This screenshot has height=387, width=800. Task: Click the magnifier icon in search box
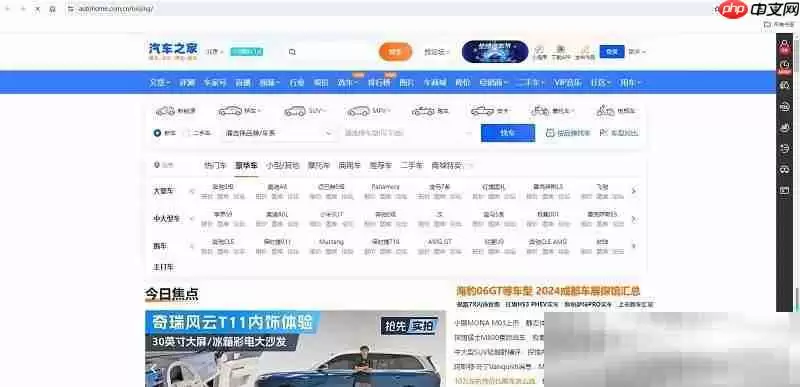click(292, 52)
